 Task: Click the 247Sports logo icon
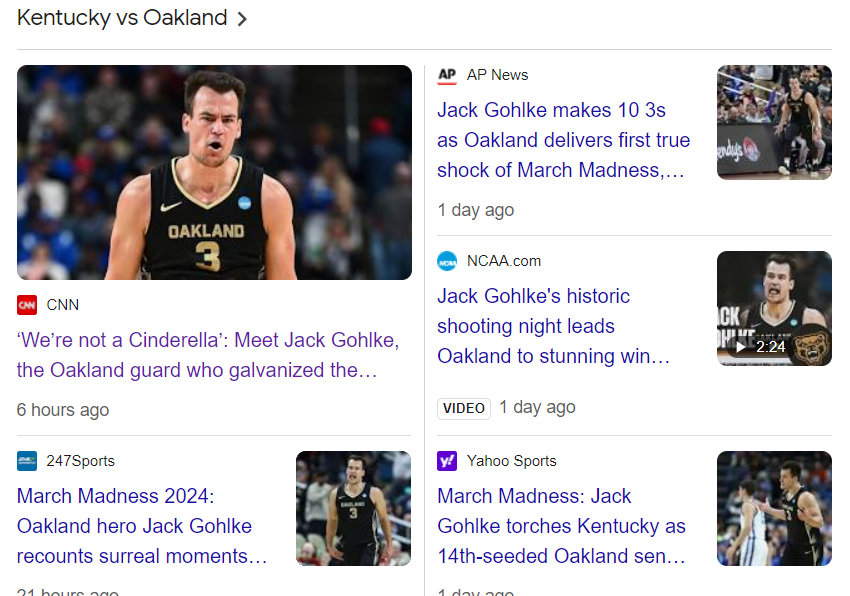click(27, 461)
